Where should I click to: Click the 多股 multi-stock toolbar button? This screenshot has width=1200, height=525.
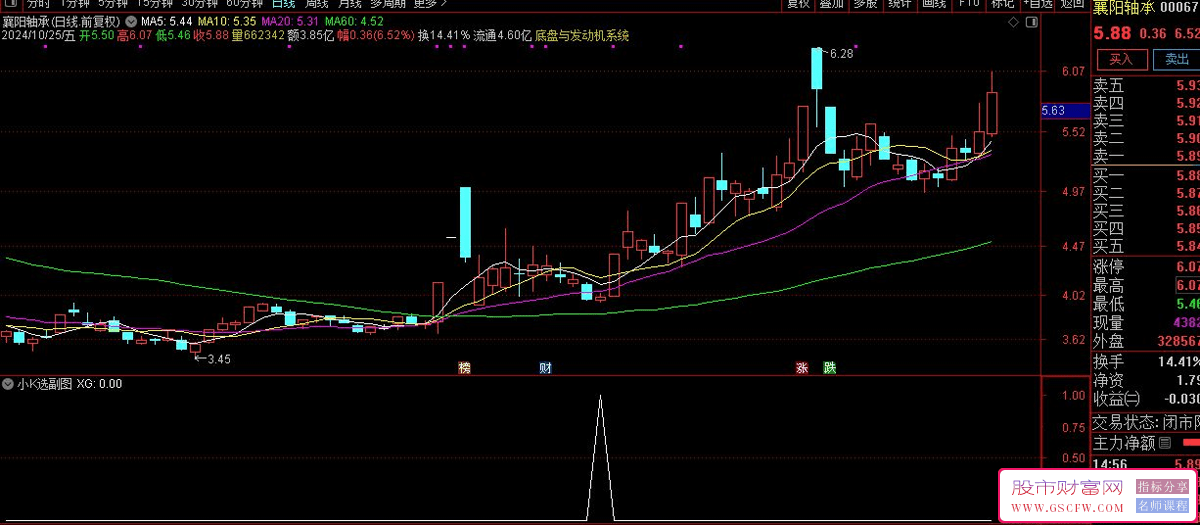(866, 3)
